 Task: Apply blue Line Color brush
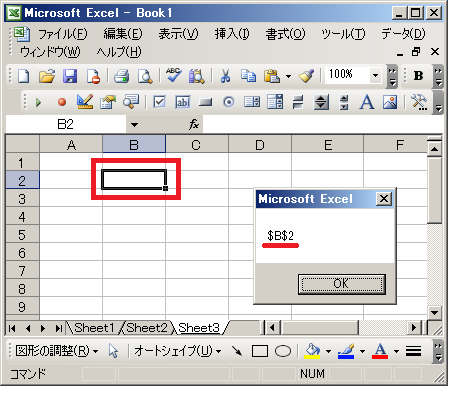(346, 351)
